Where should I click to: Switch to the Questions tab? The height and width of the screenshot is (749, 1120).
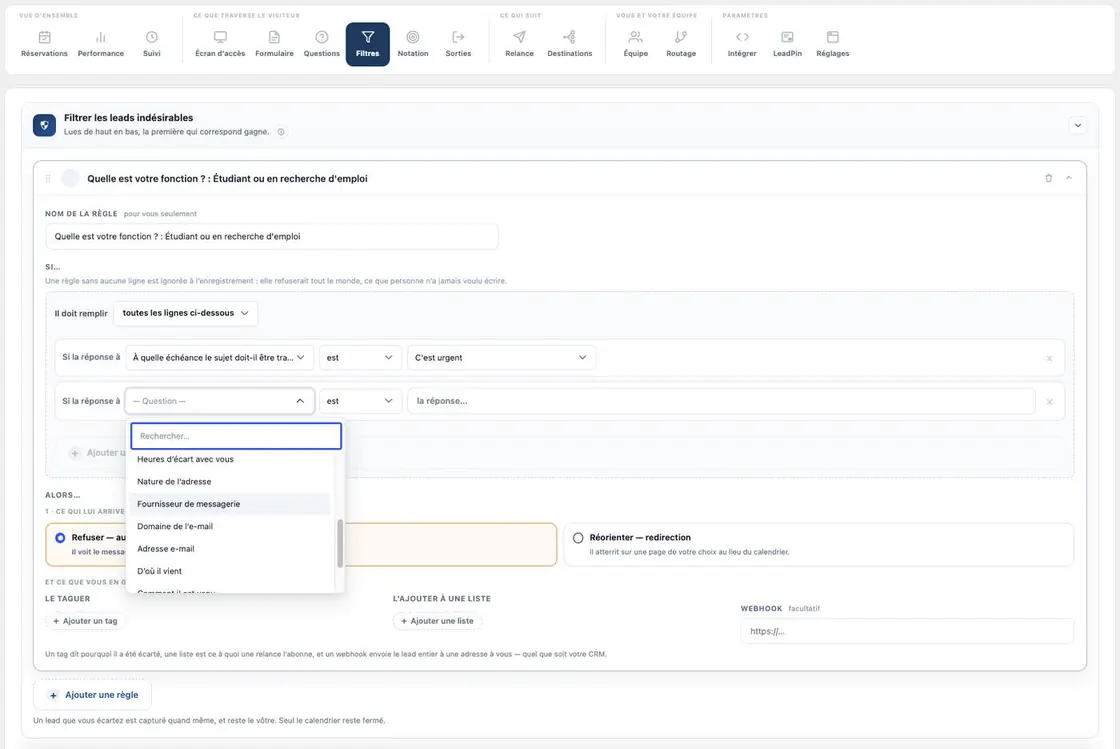coord(321,44)
